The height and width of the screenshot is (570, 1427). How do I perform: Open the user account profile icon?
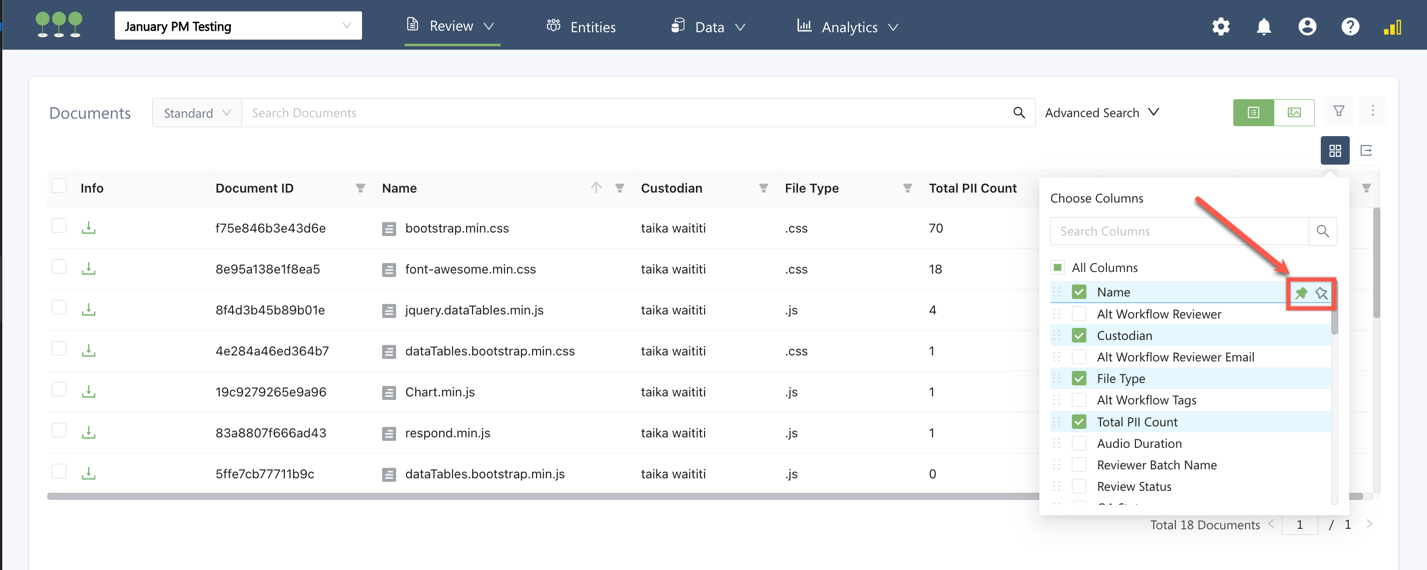point(1307,27)
